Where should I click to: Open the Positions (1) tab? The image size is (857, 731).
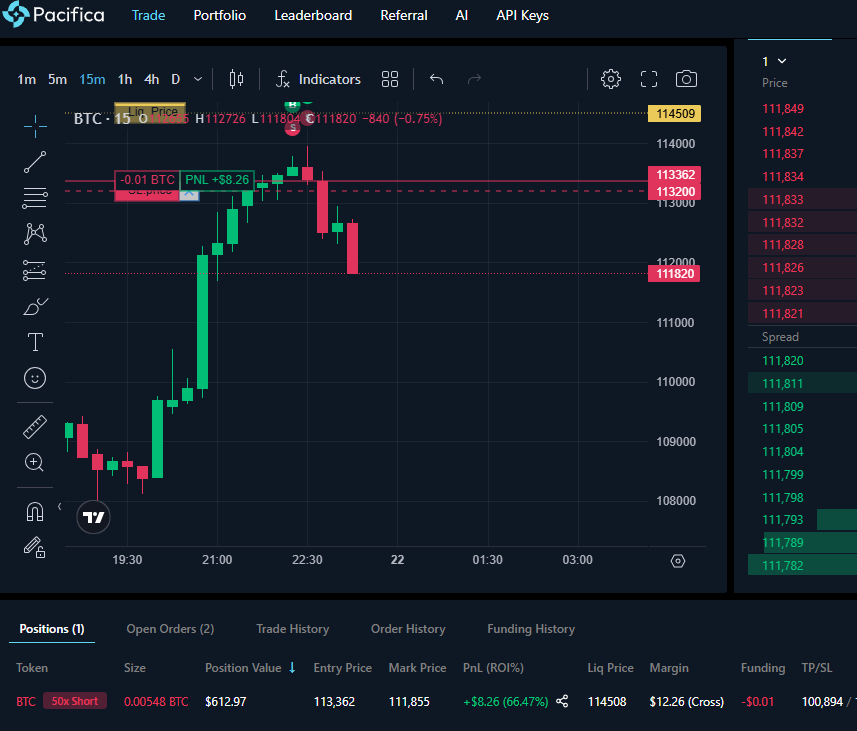[52, 629]
